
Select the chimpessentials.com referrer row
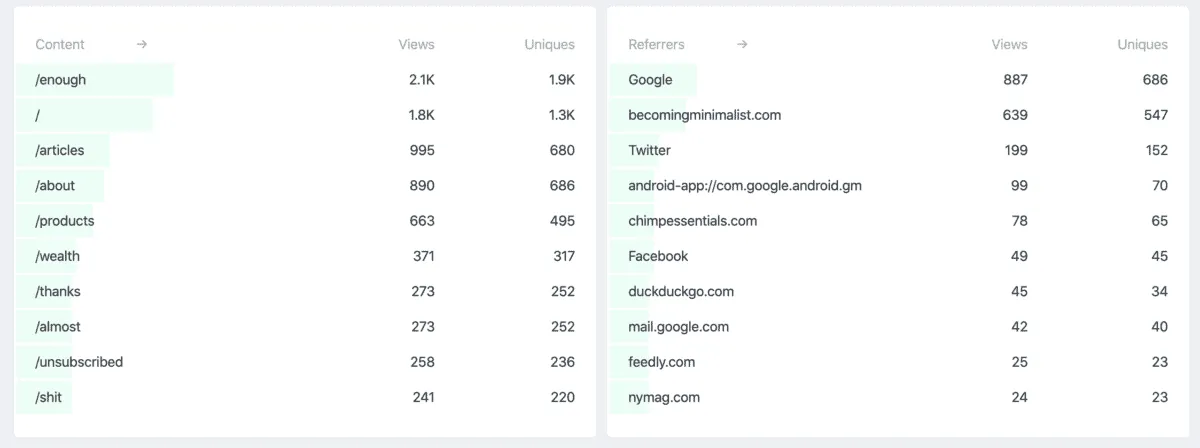pyautogui.click(x=692, y=220)
